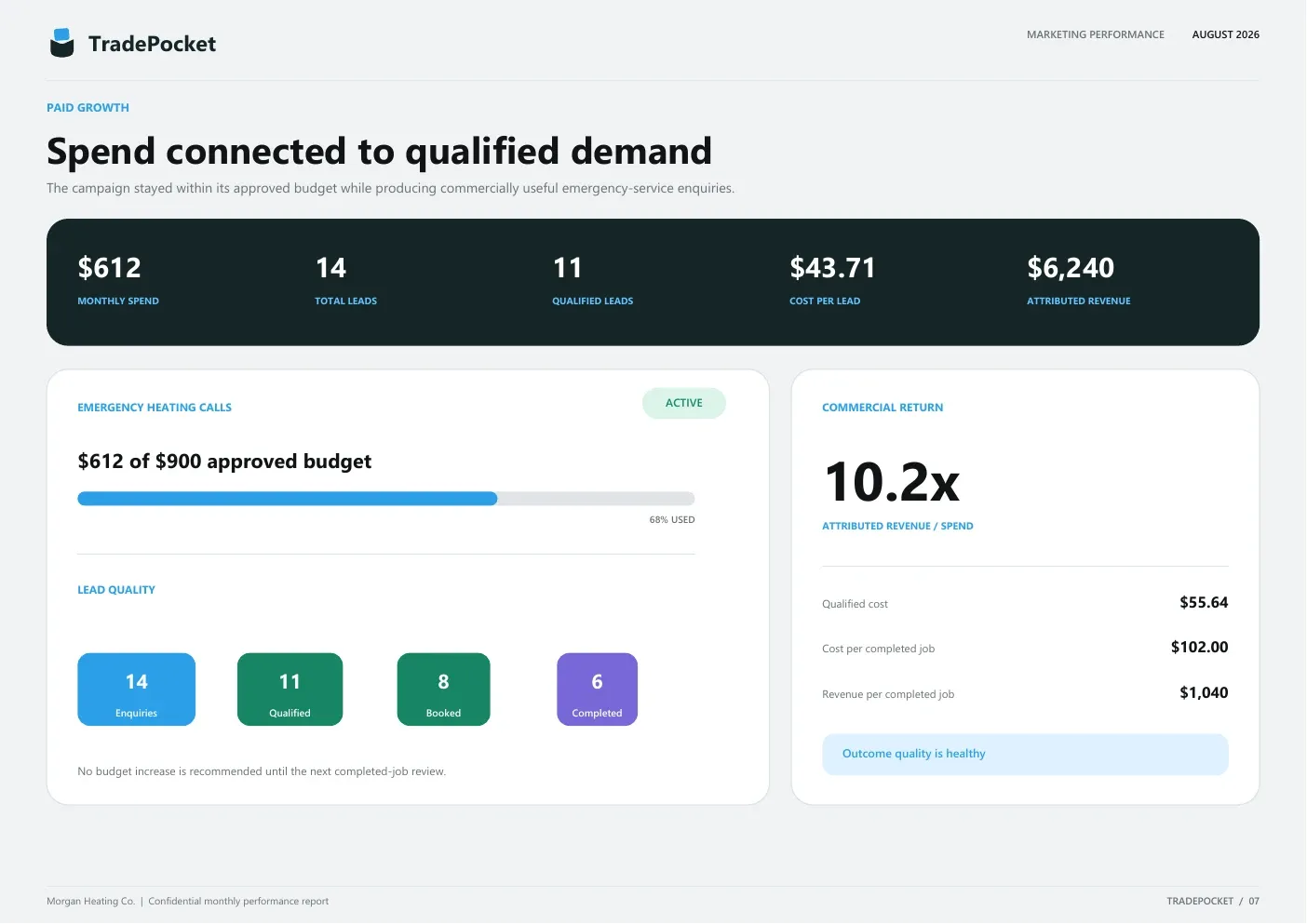This screenshot has width=1307, height=924.
Task: Click the 14 total leads figure
Action: pyautogui.click(x=330, y=268)
